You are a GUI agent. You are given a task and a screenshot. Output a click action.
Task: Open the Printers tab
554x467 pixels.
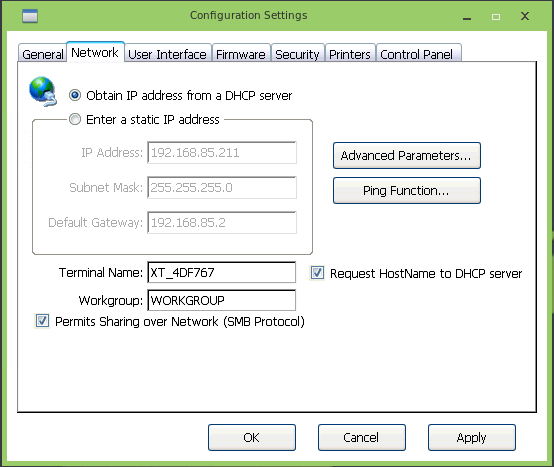[x=350, y=54]
